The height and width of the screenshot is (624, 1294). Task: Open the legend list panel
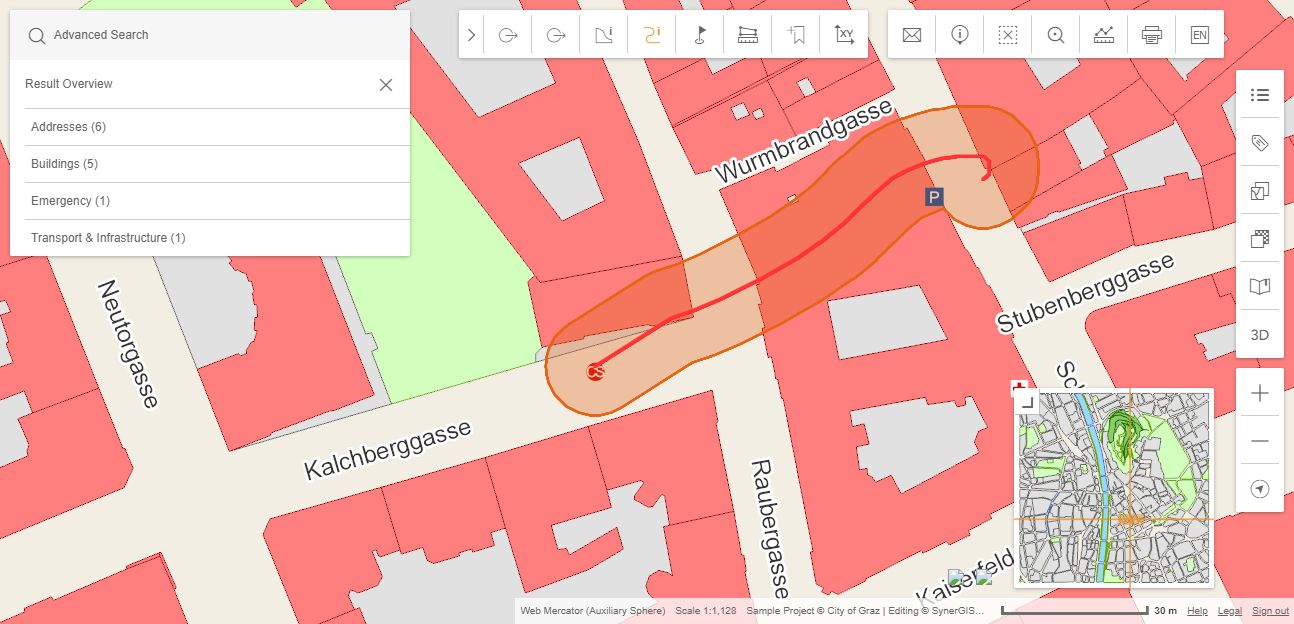(1259, 94)
